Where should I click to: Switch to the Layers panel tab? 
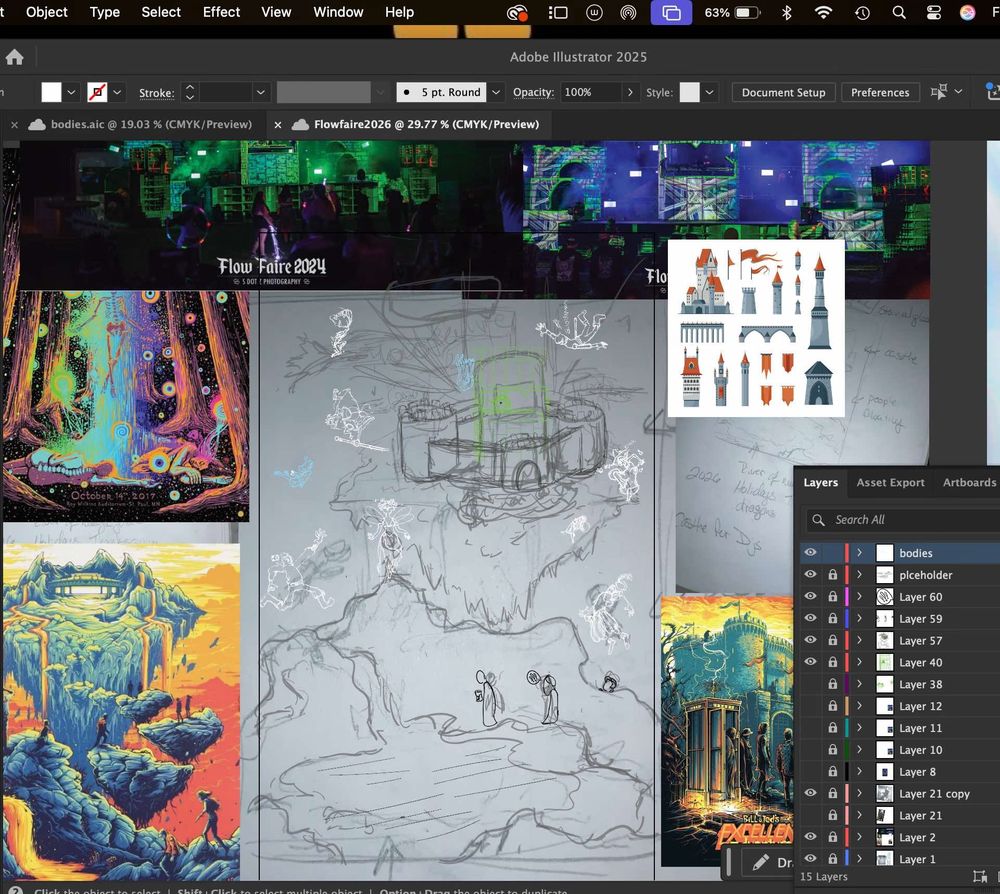coord(820,483)
